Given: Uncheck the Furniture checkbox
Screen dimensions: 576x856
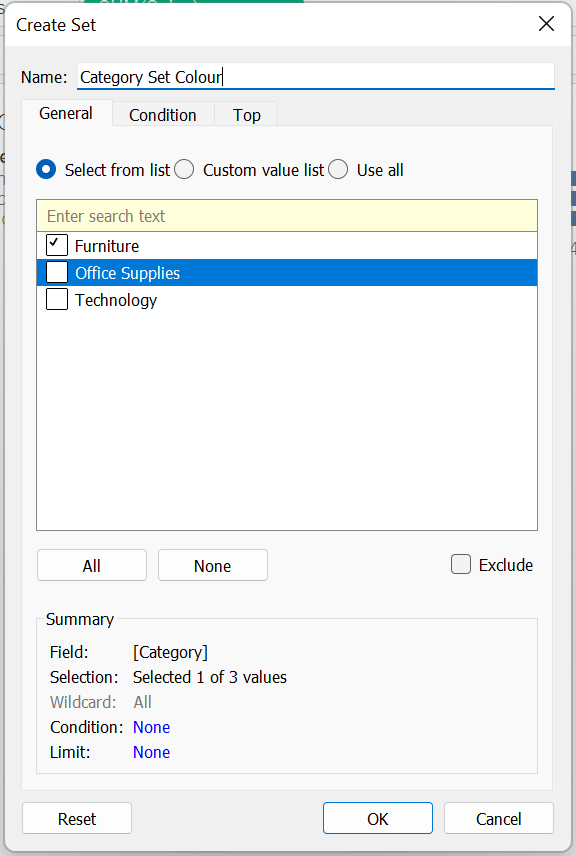Looking at the screenshot, I should pos(57,246).
